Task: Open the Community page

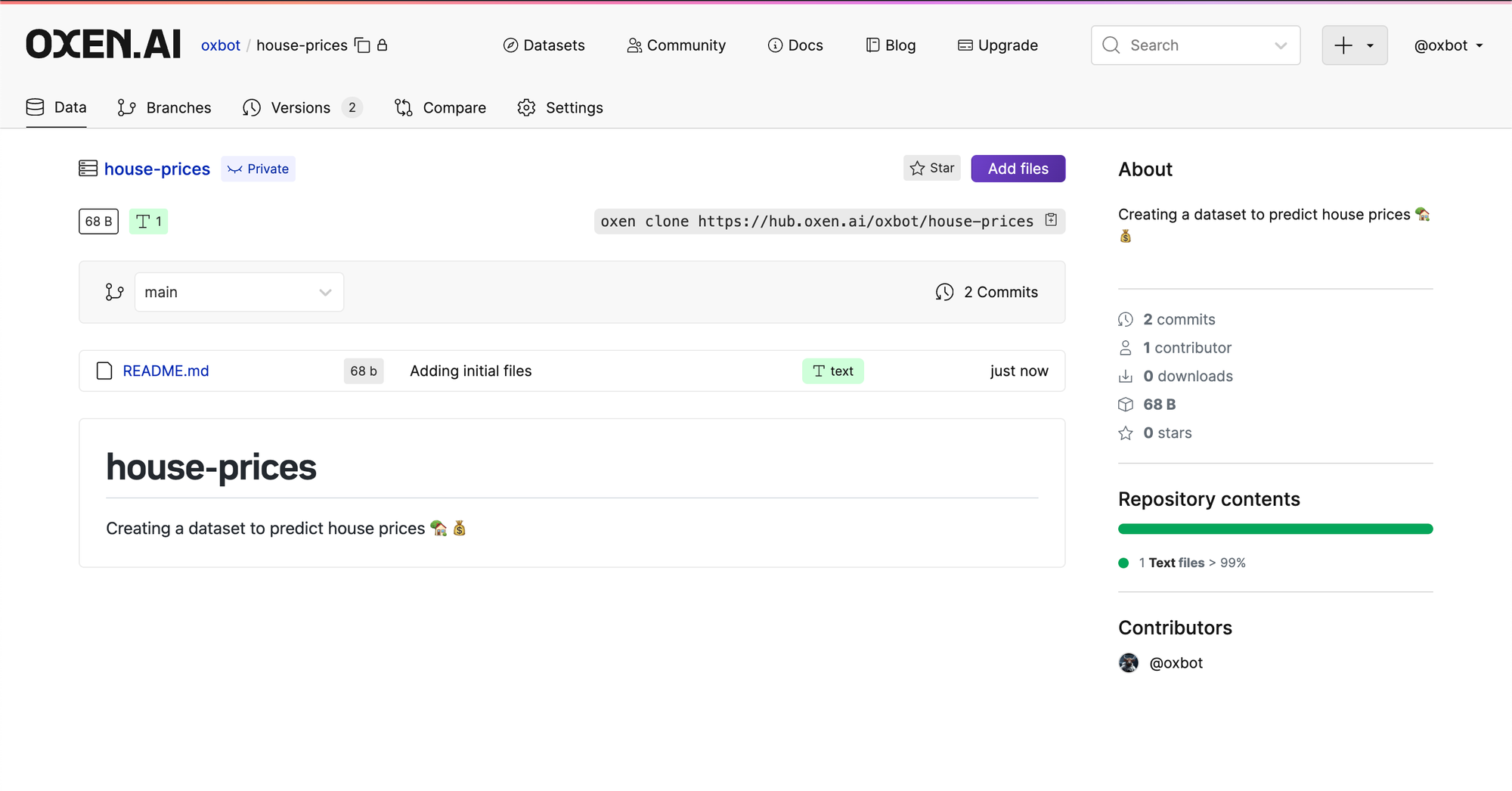Action: point(676,45)
